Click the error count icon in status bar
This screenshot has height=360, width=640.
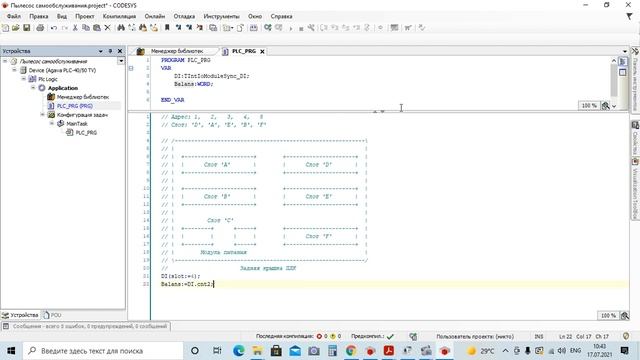coord(319,336)
